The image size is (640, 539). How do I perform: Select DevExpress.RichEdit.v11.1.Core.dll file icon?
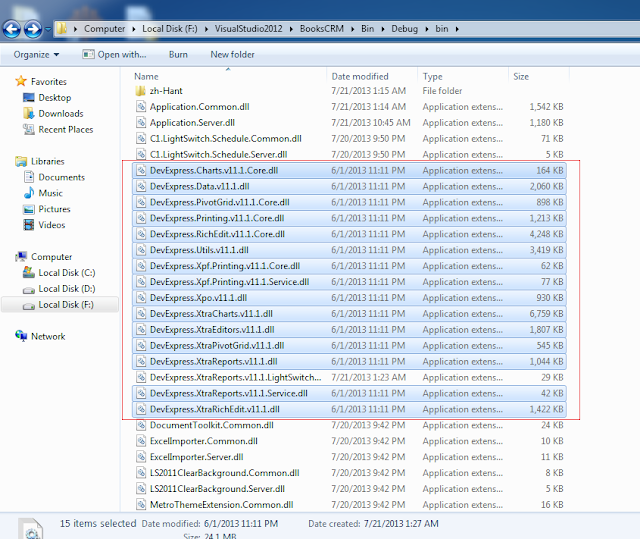click(141, 234)
